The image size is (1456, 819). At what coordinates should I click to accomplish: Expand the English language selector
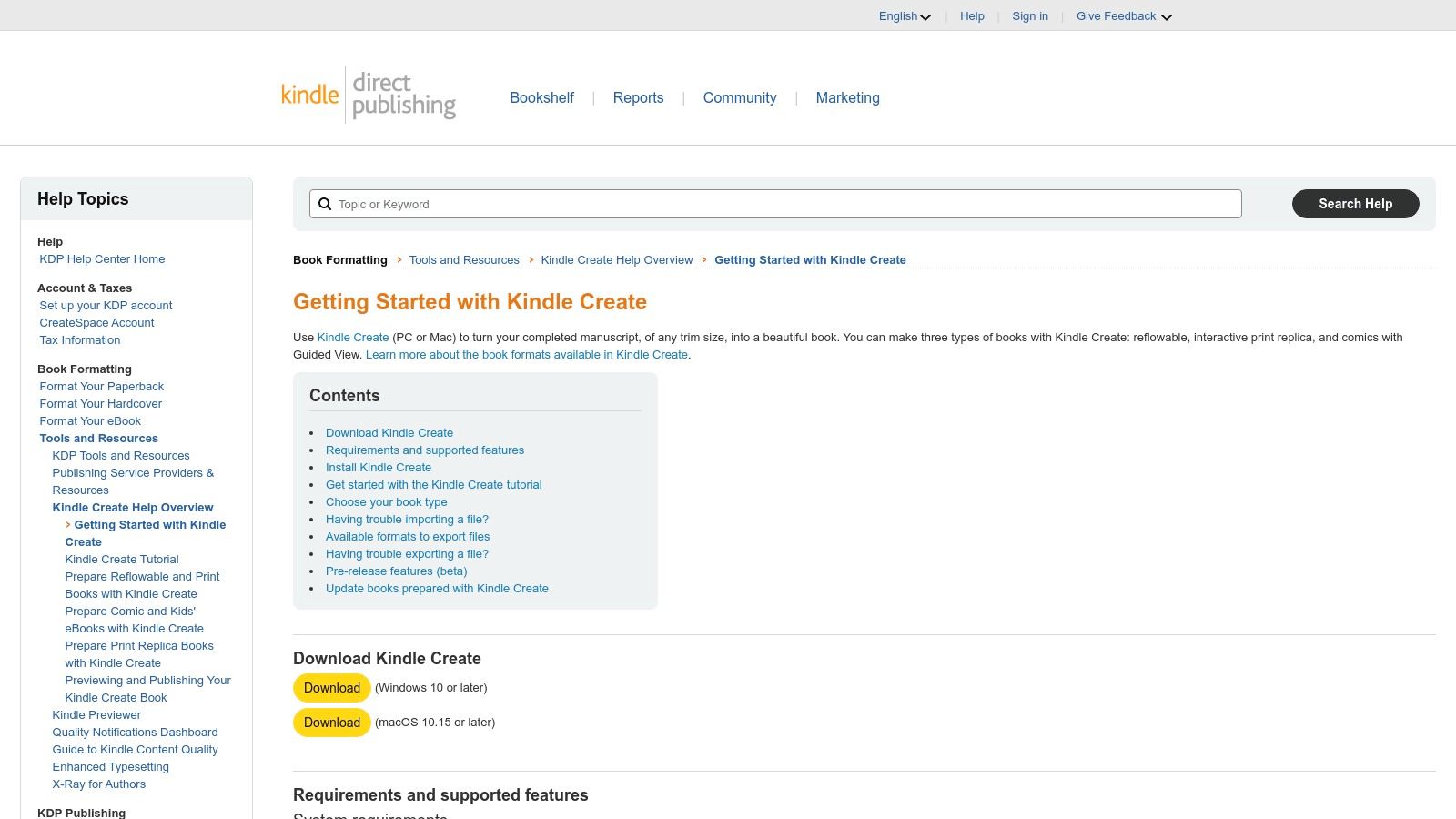click(x=904, y=15)
